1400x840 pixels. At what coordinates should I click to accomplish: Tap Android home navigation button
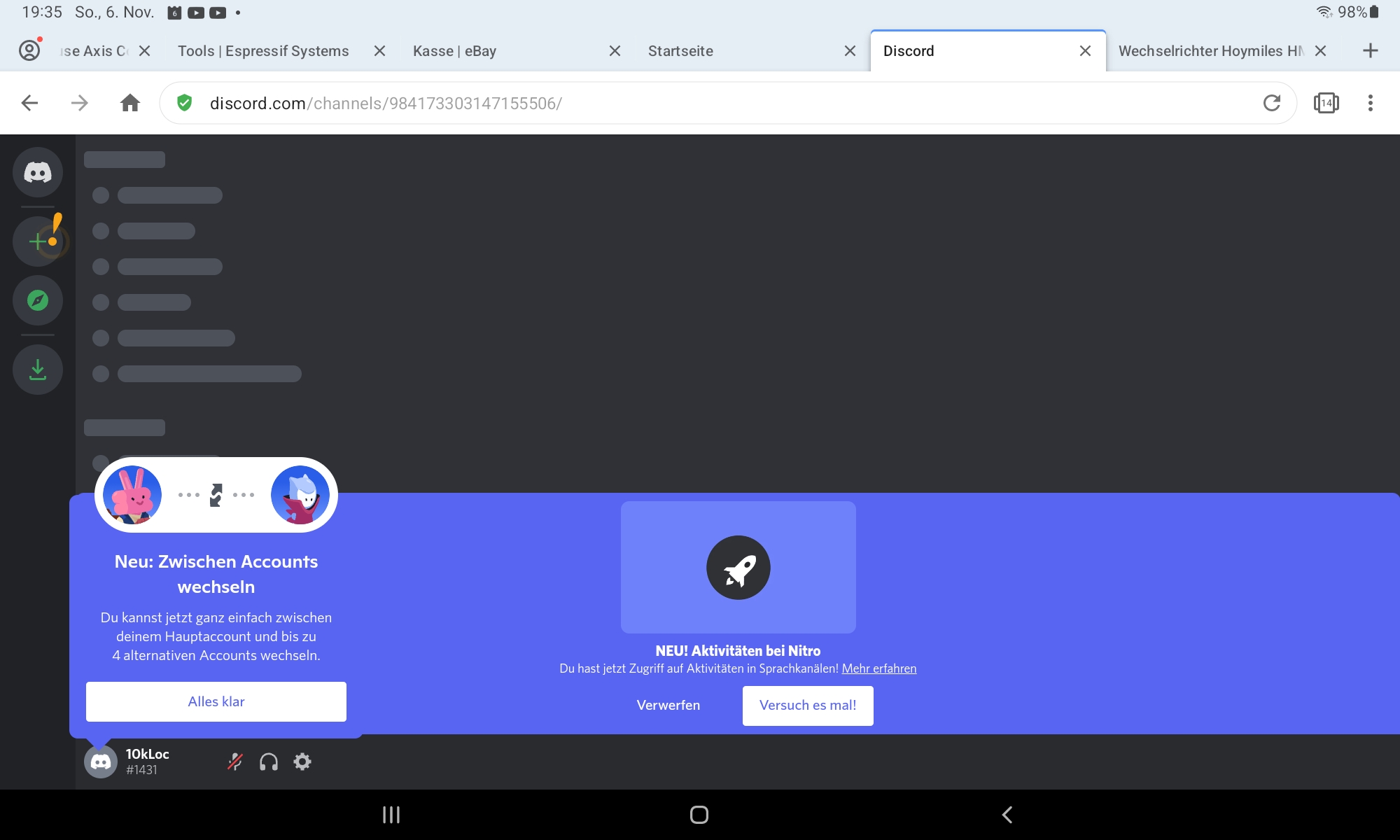click(x=699, y=815)
